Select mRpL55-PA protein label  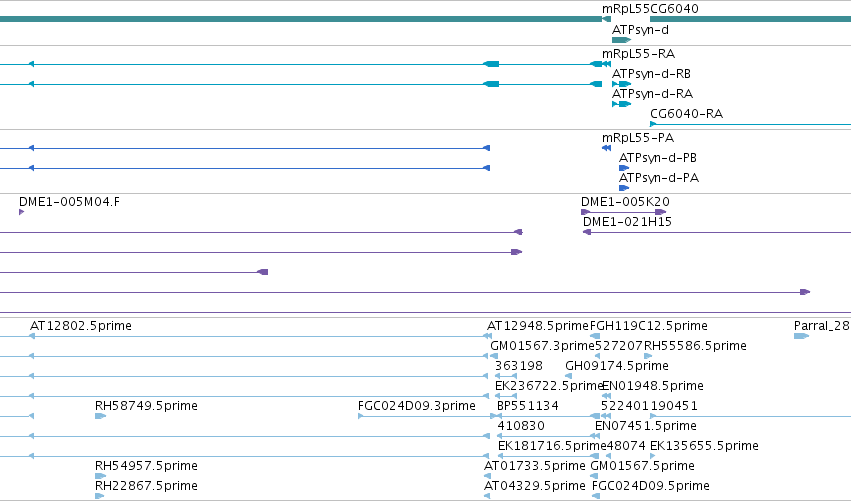click(638, 138)
